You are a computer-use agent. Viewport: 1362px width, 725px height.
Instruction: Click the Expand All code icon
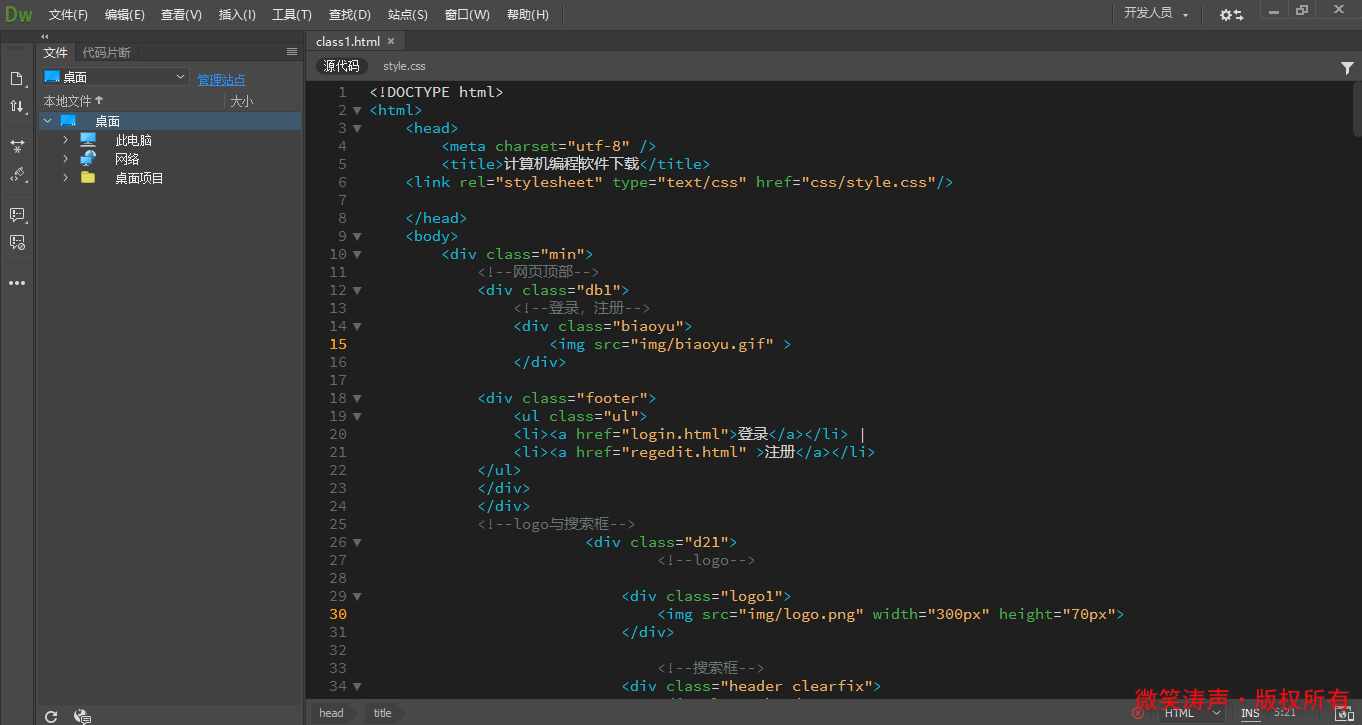[x=16, y=146]
